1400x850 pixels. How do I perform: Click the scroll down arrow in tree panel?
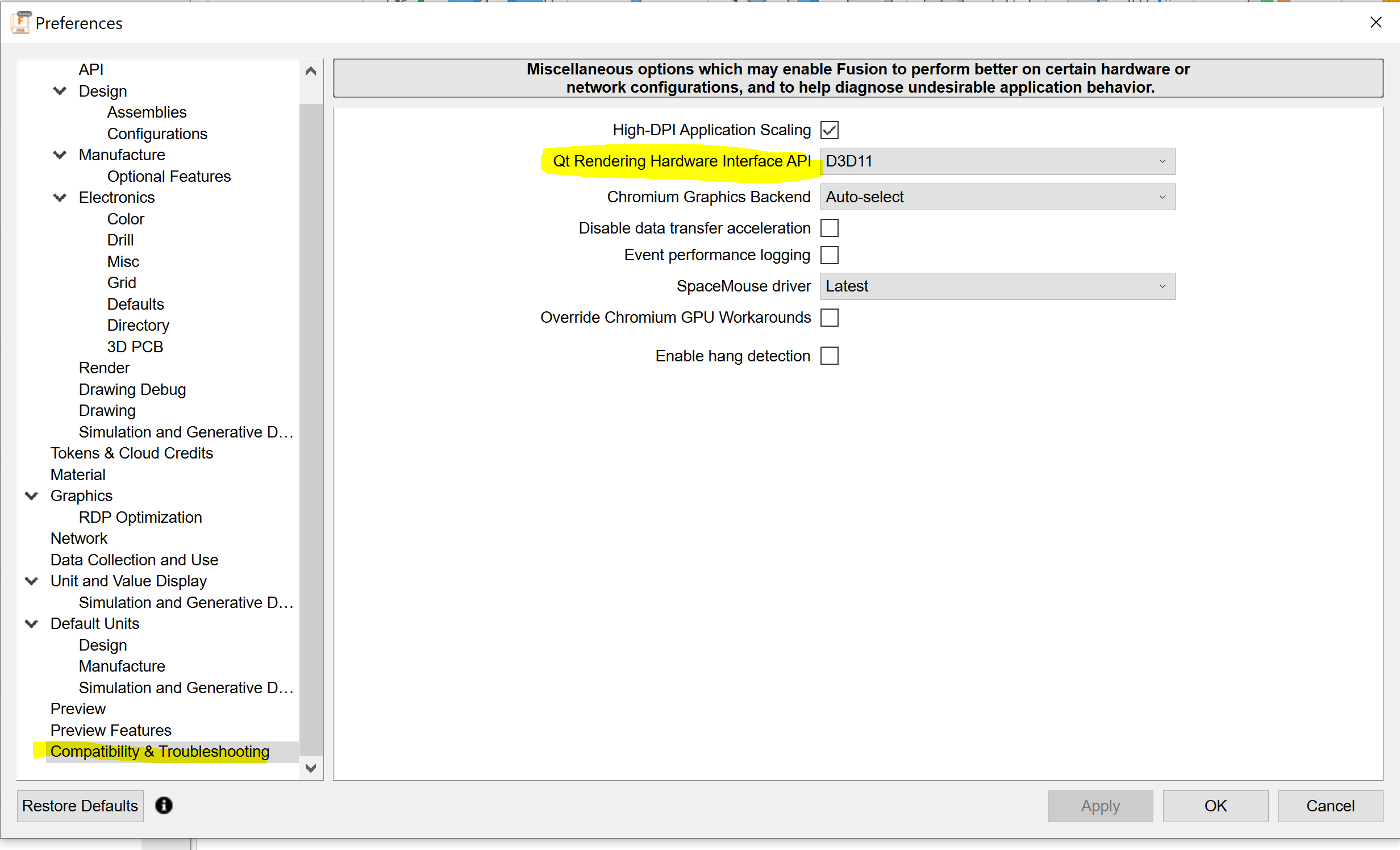click(x=311, y=768)
